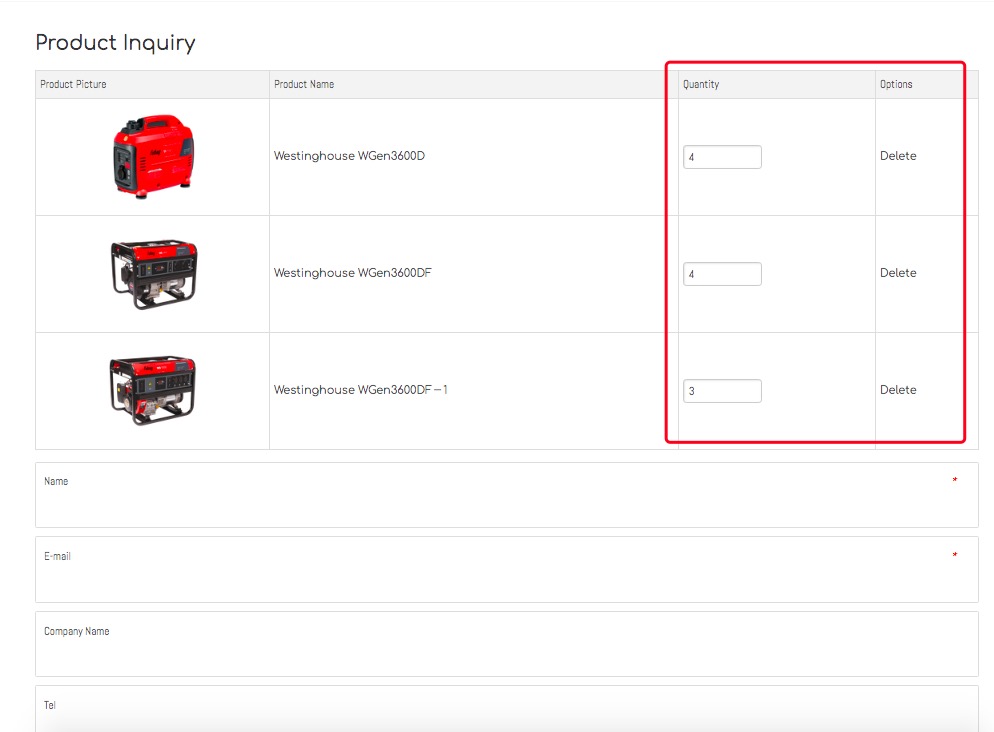The width and height of the screenshot is (994, 732).
Task: Click the Quantity column header
Action: (701, 85)
